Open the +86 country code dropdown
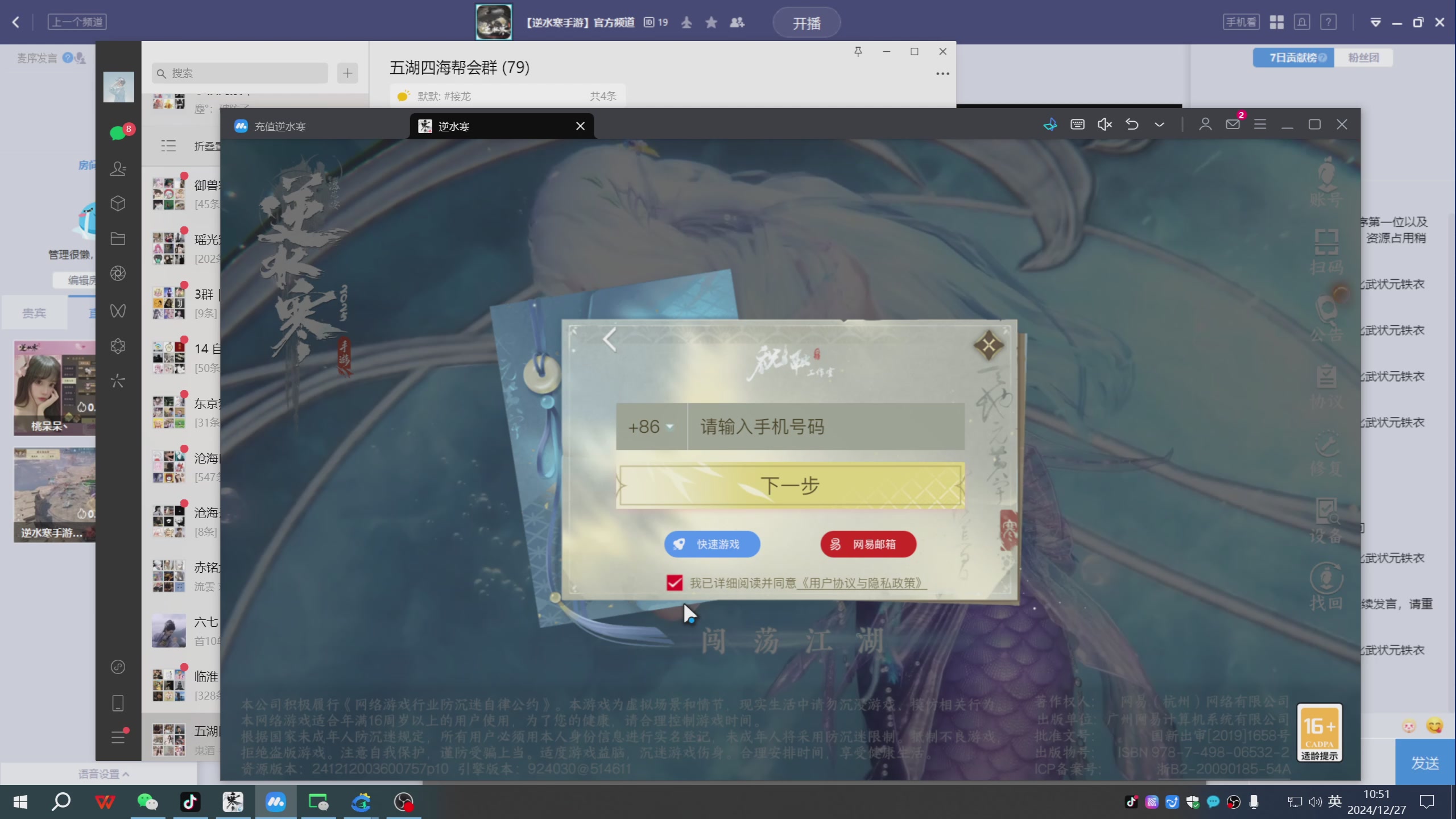Image resolution: width=1456 pixels, height=819 pixels. (x=651, y=427)
